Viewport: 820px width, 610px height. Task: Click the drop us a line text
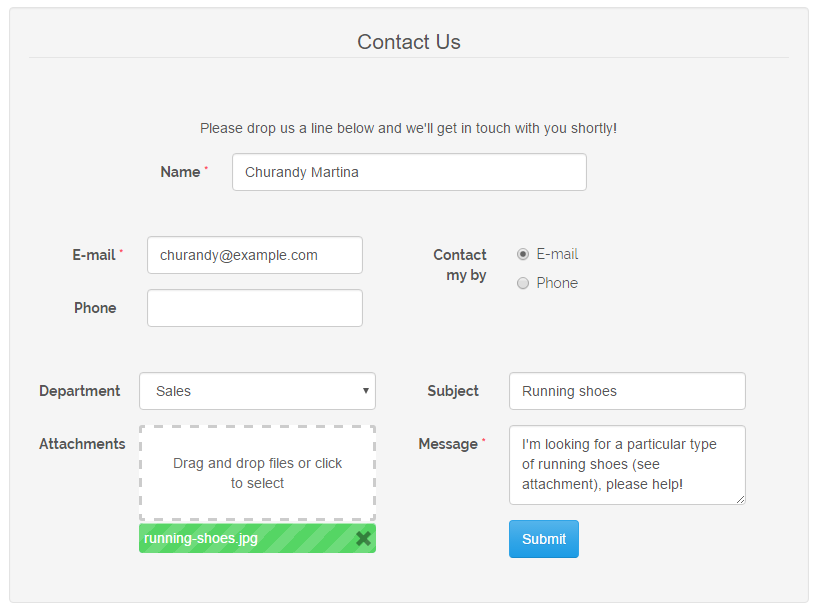(x=408, y=128)
